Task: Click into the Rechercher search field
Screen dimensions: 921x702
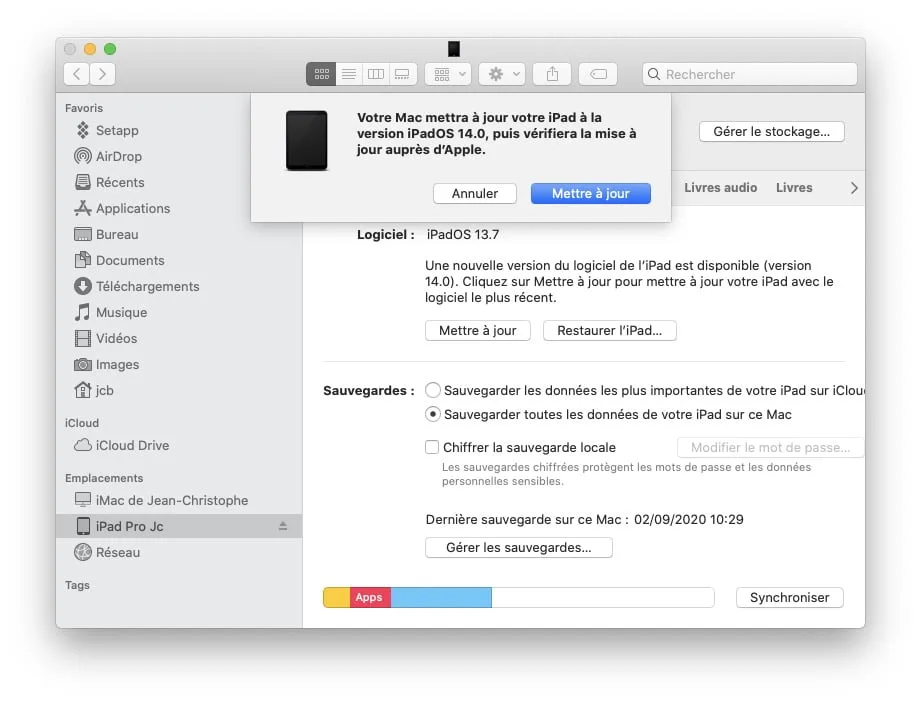Action: [750, 74]
